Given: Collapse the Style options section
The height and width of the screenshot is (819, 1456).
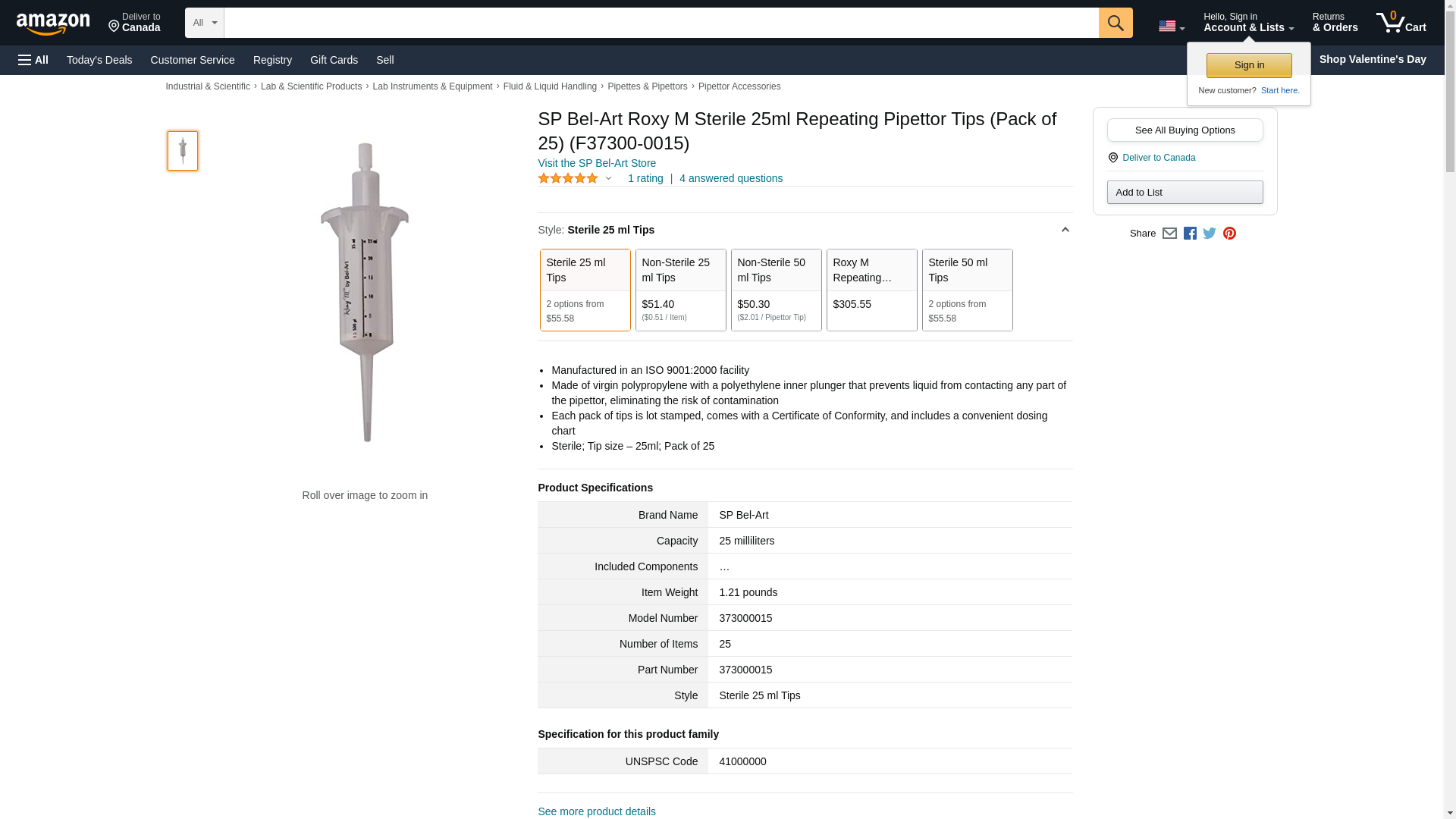Looking at the screenshot, I should pyautogui.click(x=1065, y=230).
